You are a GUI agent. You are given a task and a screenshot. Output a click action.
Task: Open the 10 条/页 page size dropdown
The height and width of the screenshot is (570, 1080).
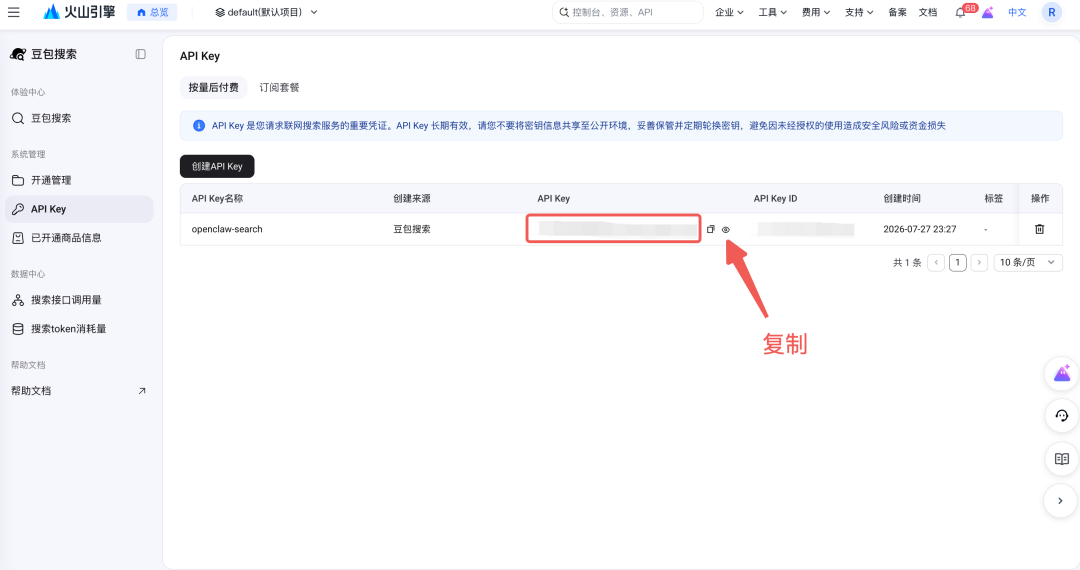click(1028, 262)
